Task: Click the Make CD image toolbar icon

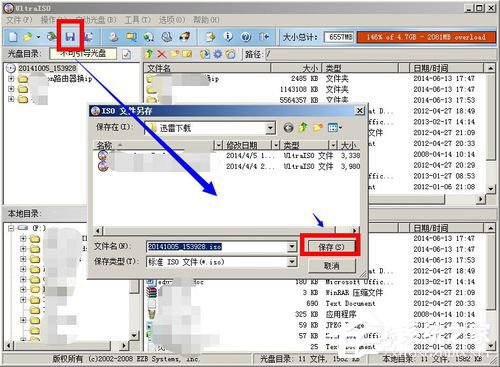Action: [x=113, y=37]
